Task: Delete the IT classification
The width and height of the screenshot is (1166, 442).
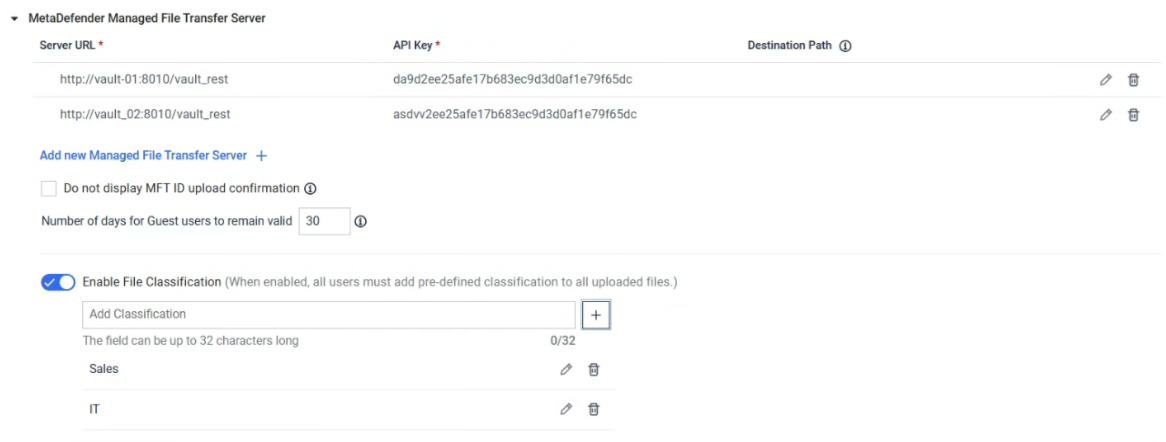Action: point(593,409)
